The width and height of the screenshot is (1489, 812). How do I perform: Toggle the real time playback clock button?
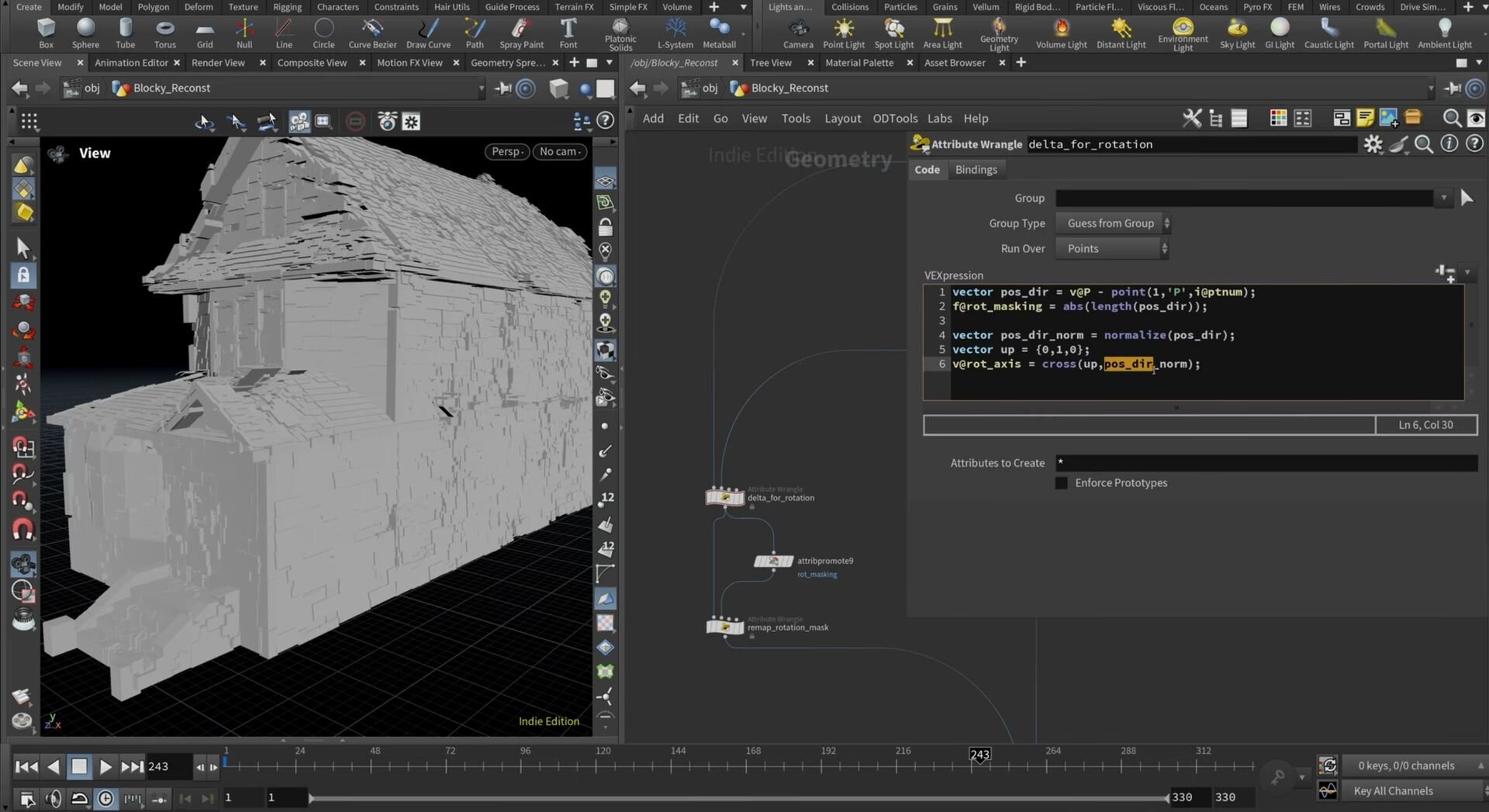pyautogui.click(x=105, y=798)
